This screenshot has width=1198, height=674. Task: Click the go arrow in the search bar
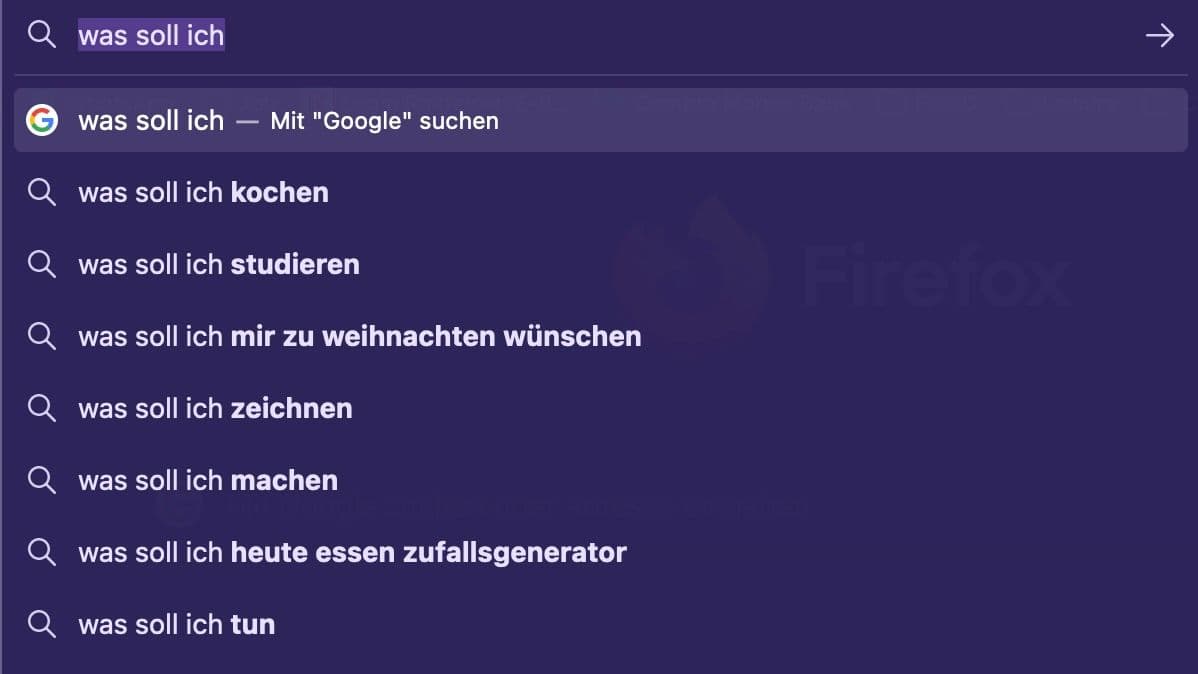tap(1159, 36)
